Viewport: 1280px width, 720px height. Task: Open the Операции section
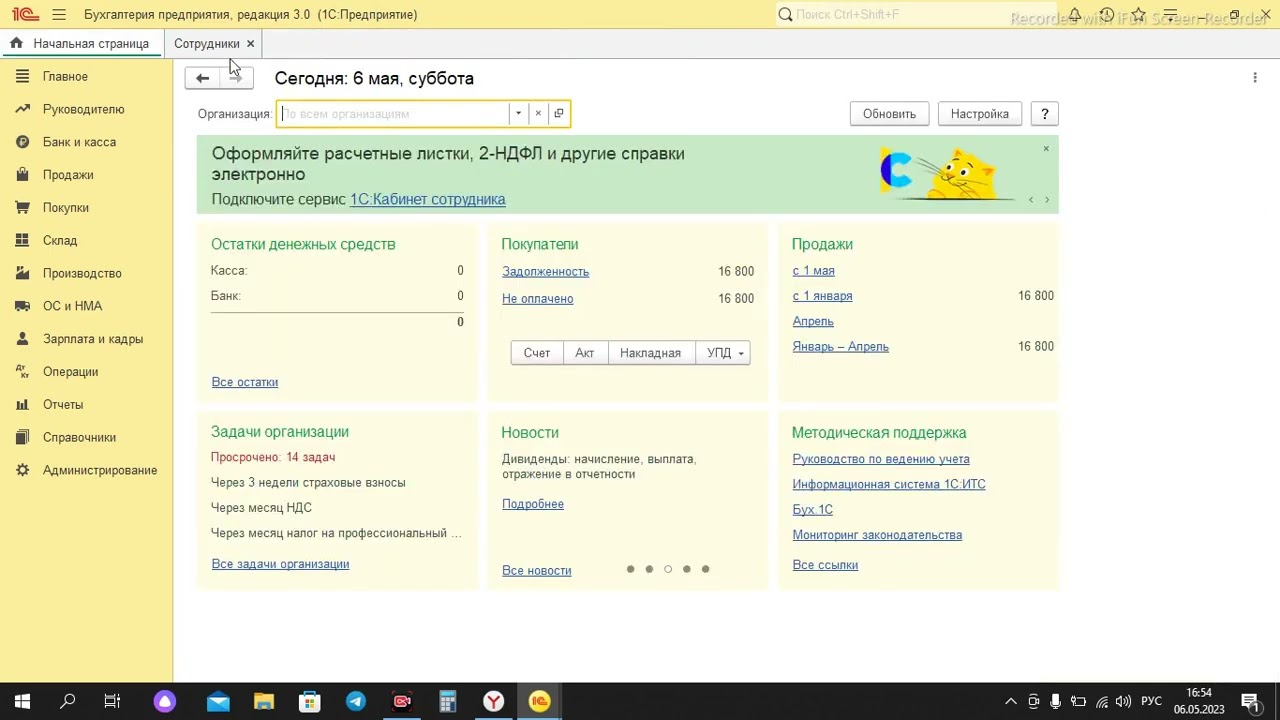point(70,372)
